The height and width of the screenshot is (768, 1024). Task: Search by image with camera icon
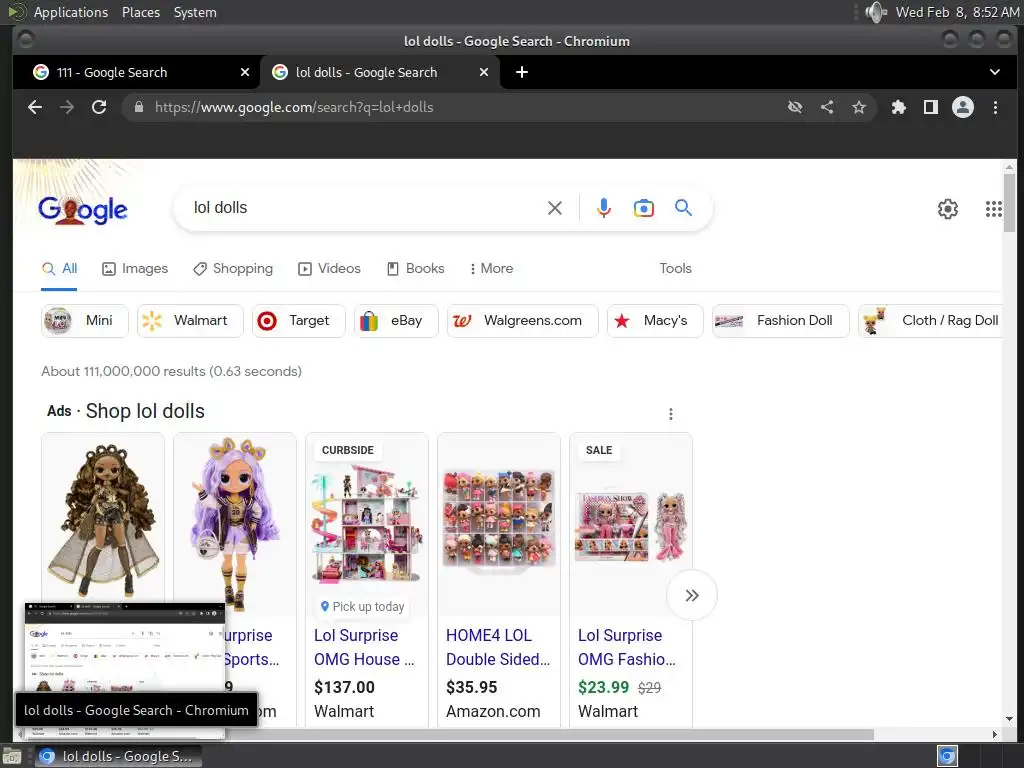coord(644,208)
